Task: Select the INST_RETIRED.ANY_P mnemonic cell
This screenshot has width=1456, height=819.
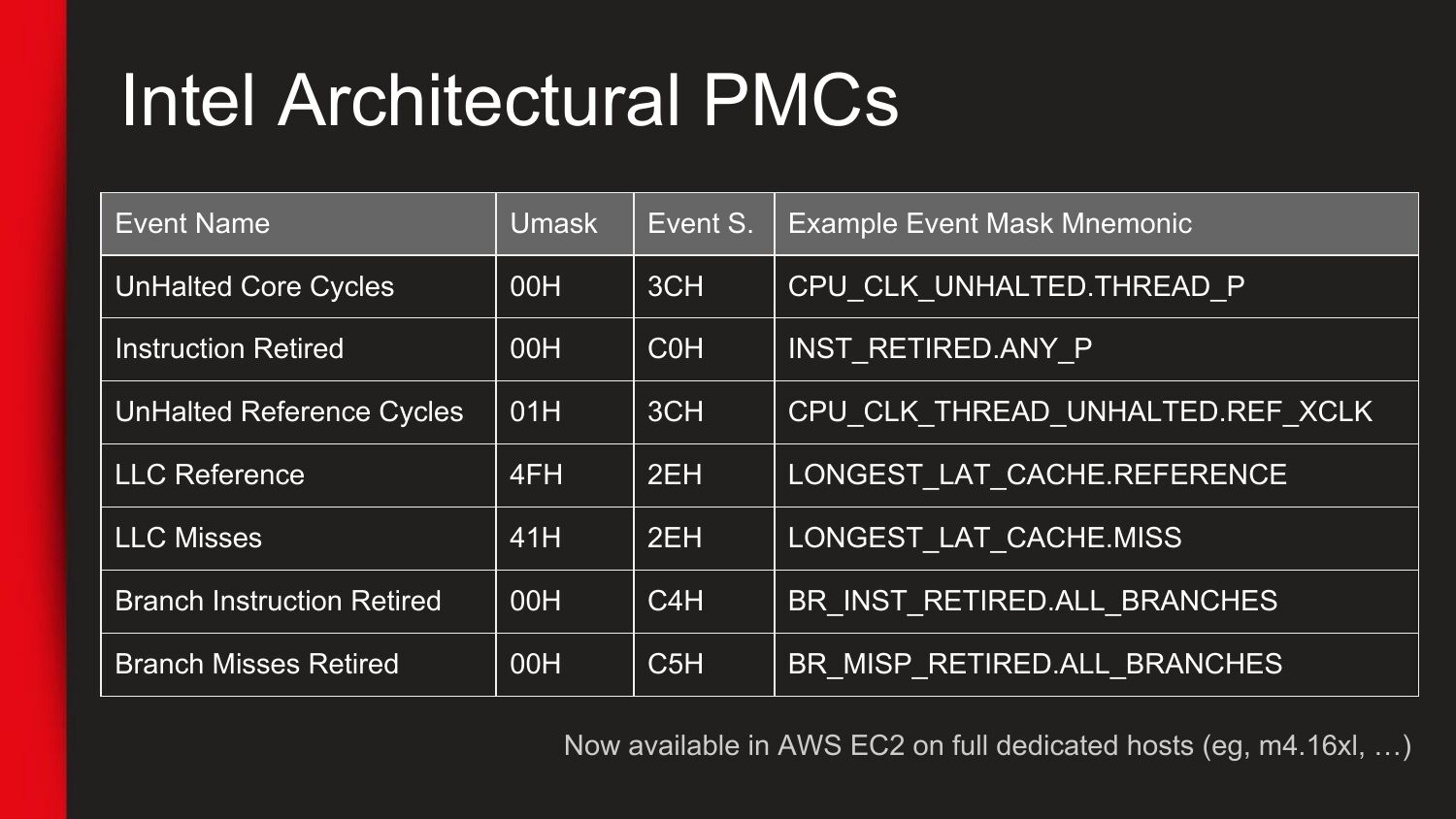Action: 940,349
